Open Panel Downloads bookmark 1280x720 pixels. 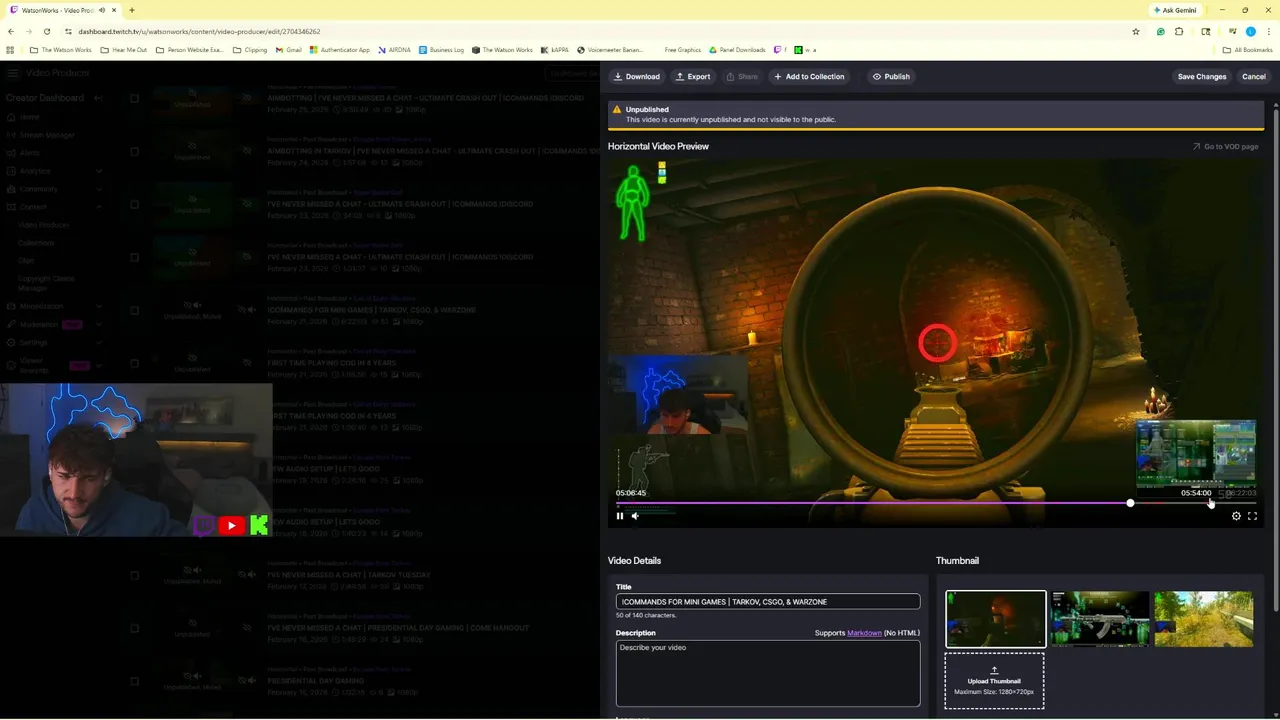[x=737, y=50]
